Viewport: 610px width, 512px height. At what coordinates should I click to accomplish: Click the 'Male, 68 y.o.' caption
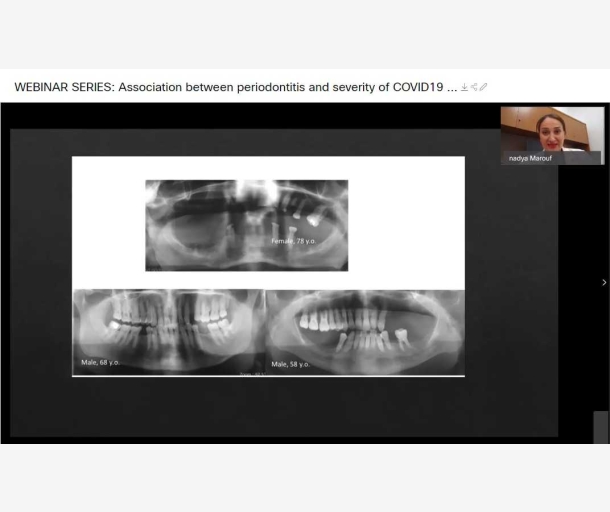(100, 362)
